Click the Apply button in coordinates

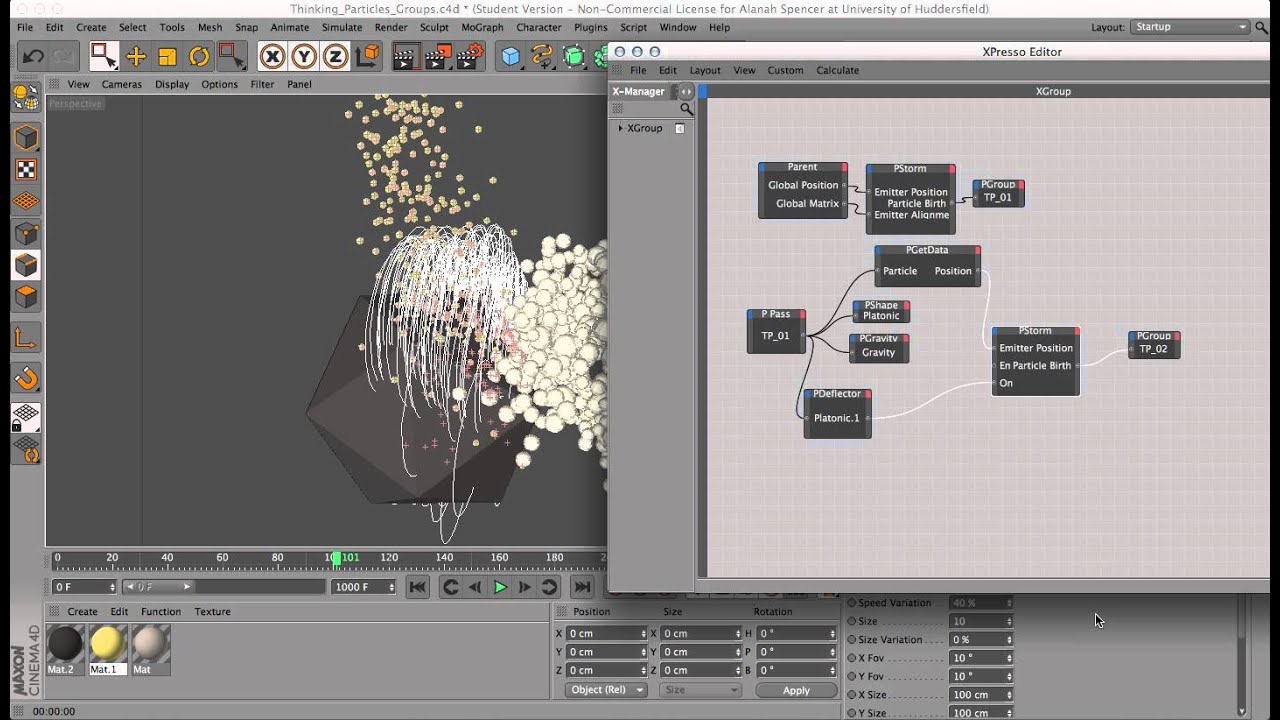796,690
